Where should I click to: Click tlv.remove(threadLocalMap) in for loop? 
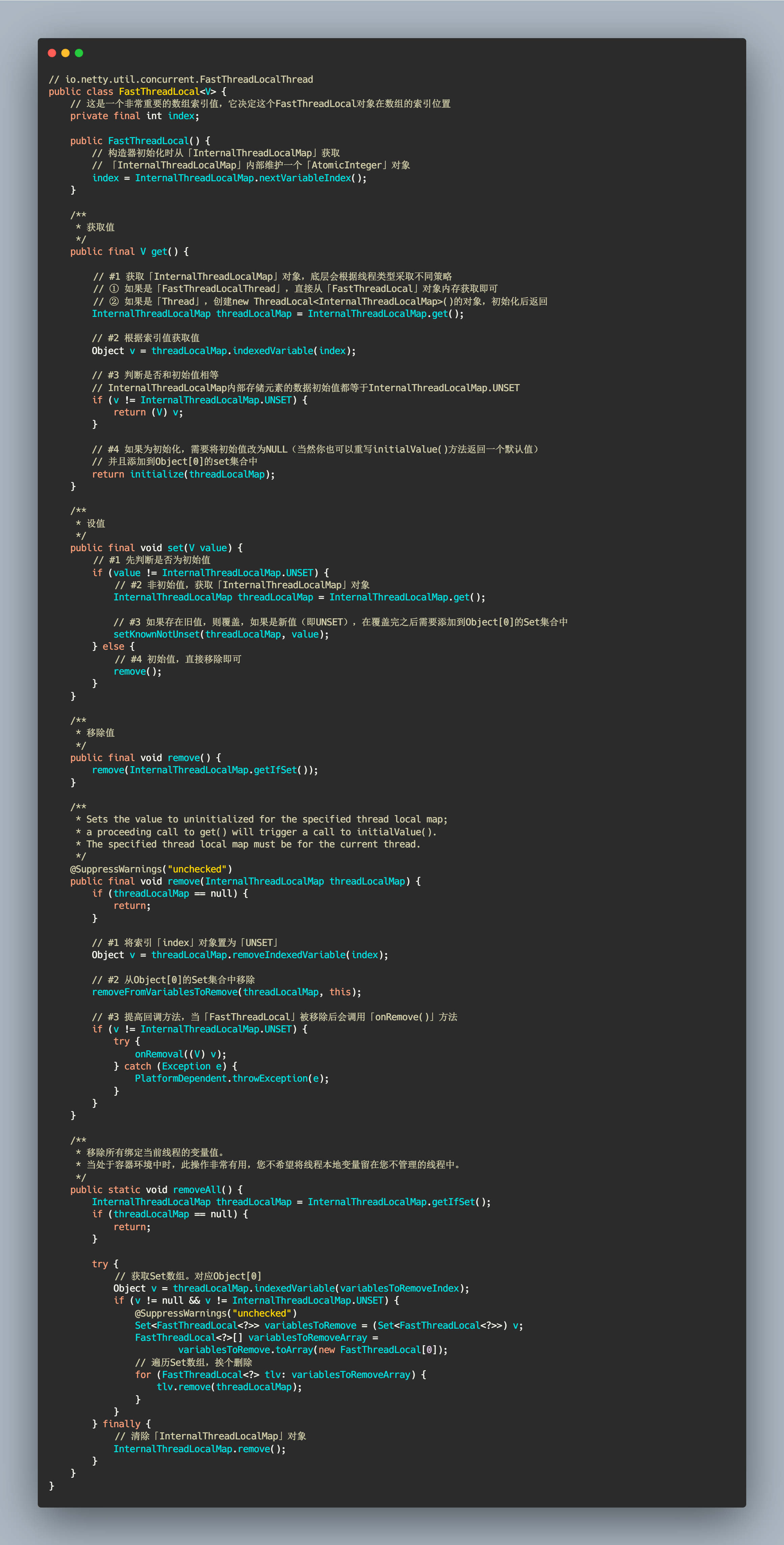pyautogui.click(x=229, y=1387)
